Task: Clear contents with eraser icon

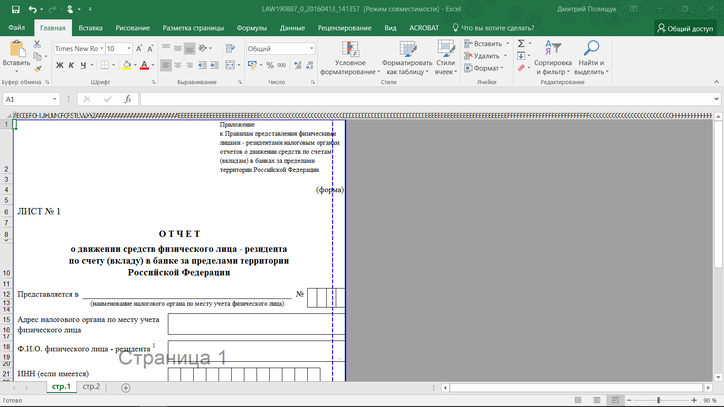Action: click(x=521, y=68)
